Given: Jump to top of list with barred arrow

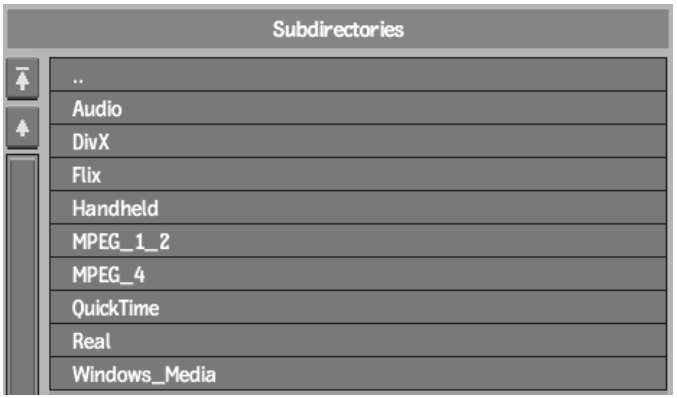Looking at the screenshot, I should (x=22, y=79).
